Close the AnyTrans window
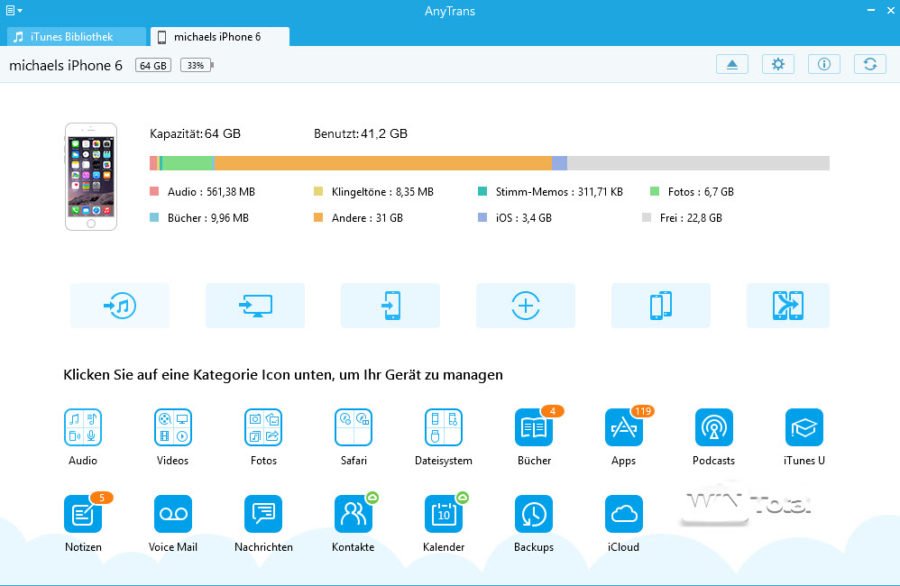 [x=891, y=10]
